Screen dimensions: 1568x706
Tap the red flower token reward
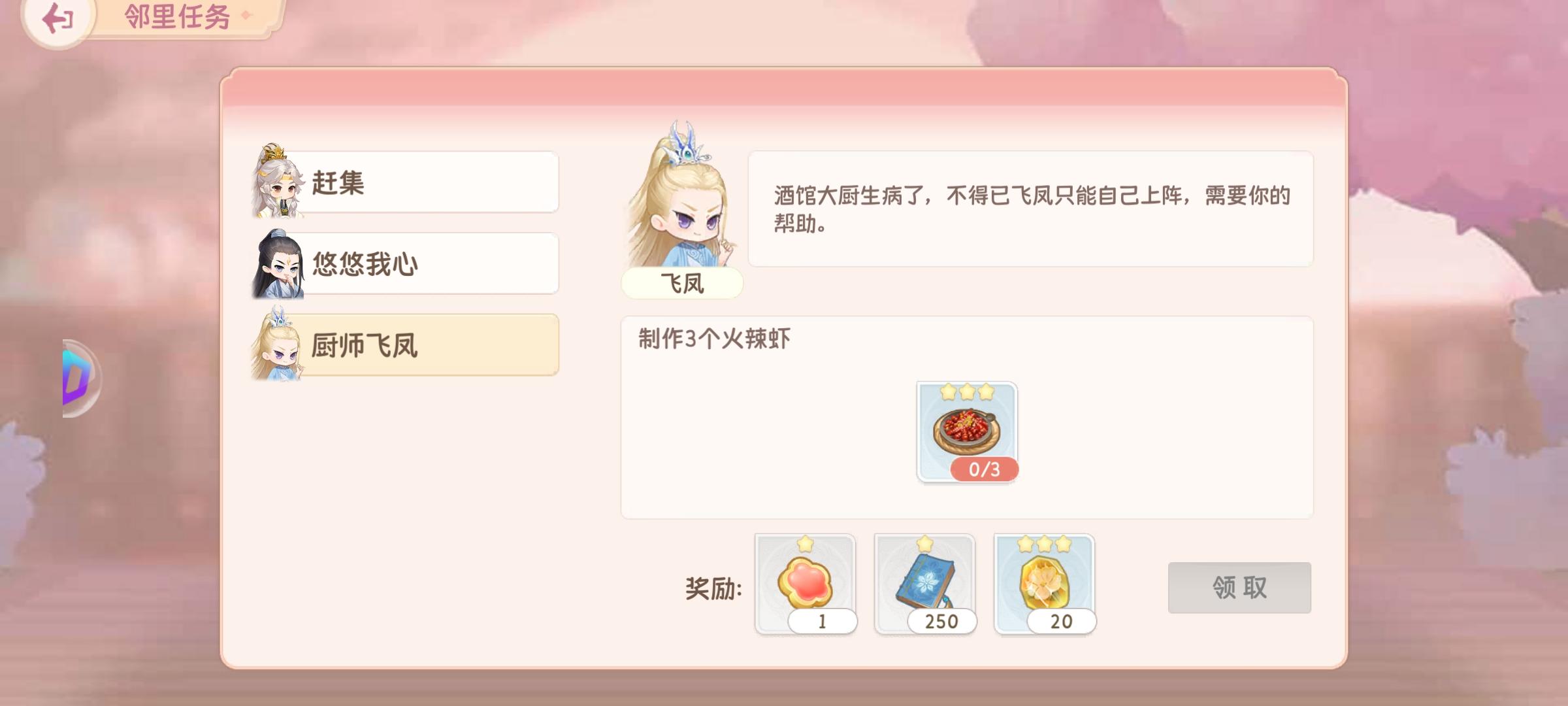coord(805,584)
